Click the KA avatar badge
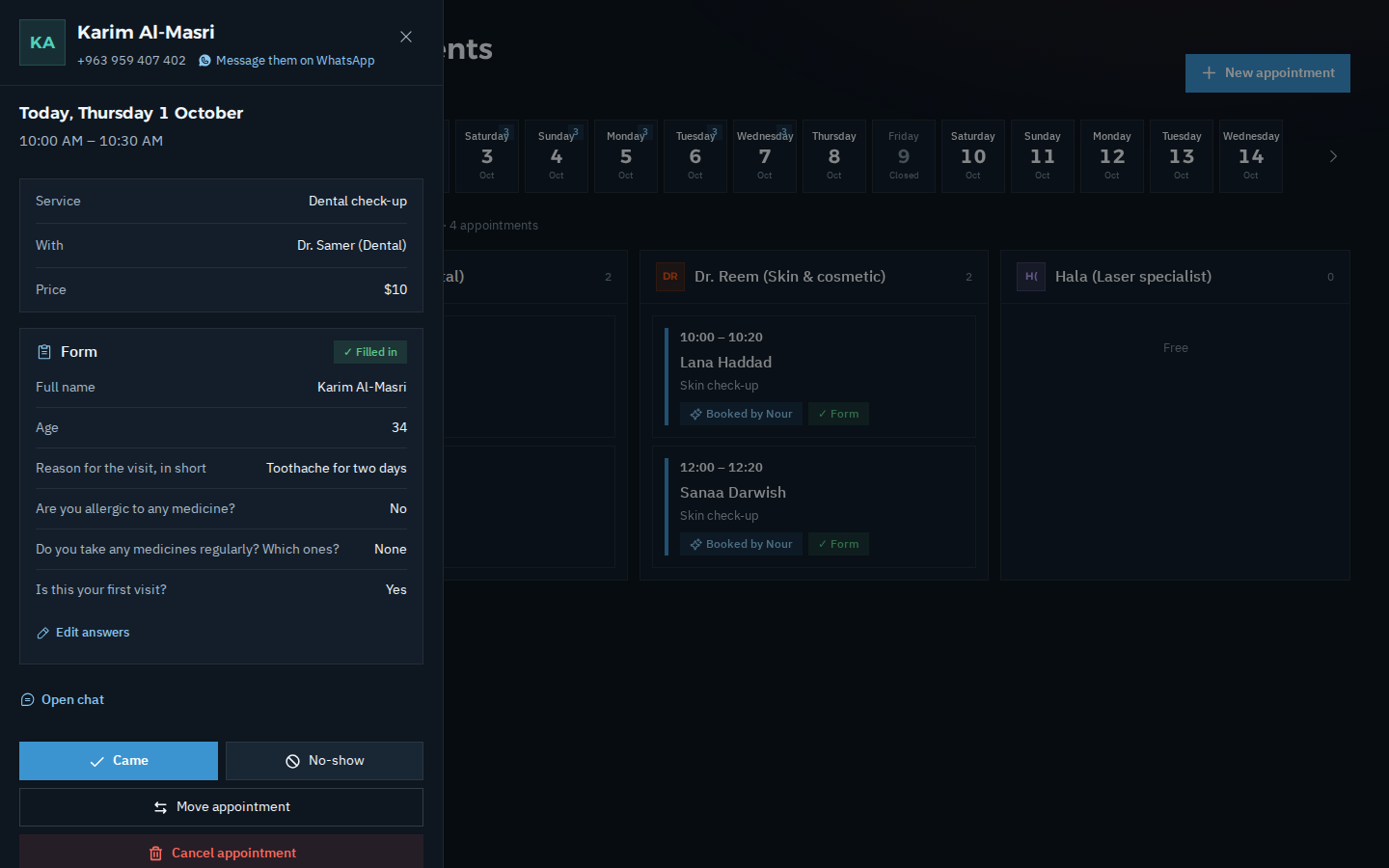The height and width of the screenshot is (868, 1389). [x=42, y=42]
